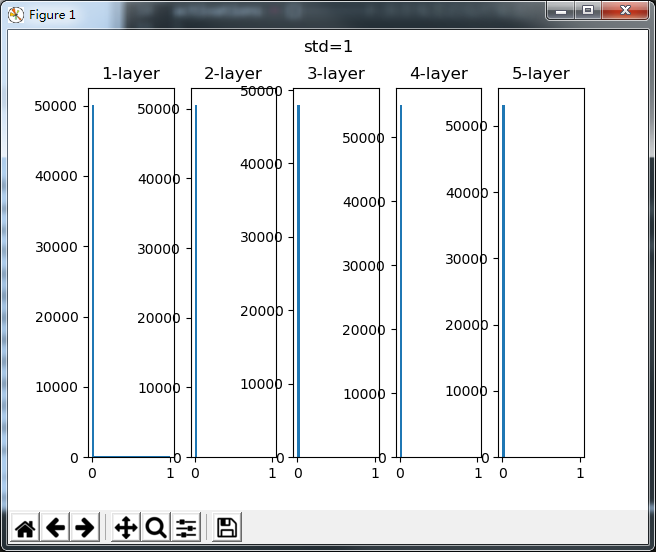This screenshot has height=552, width=656.
Task: Click the Figure 1 window title text
Action: (52, 15)
